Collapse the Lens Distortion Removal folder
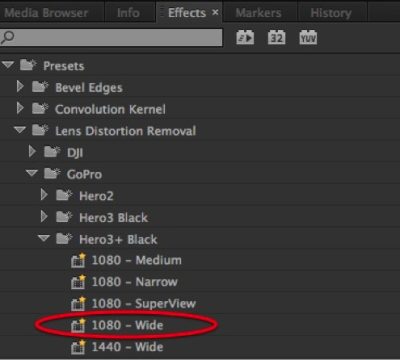Viewport: 400px width, 360px height. (20, 130)
